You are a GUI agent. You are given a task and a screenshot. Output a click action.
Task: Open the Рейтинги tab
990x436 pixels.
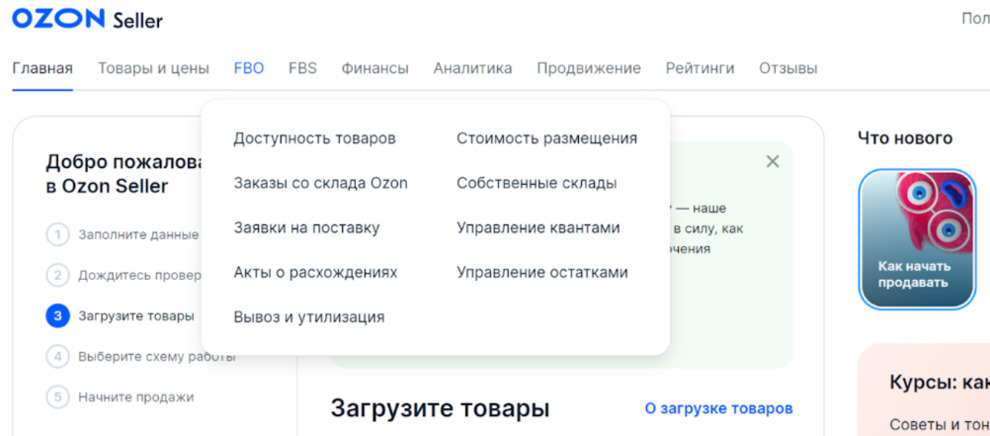[x=700, y=68]
